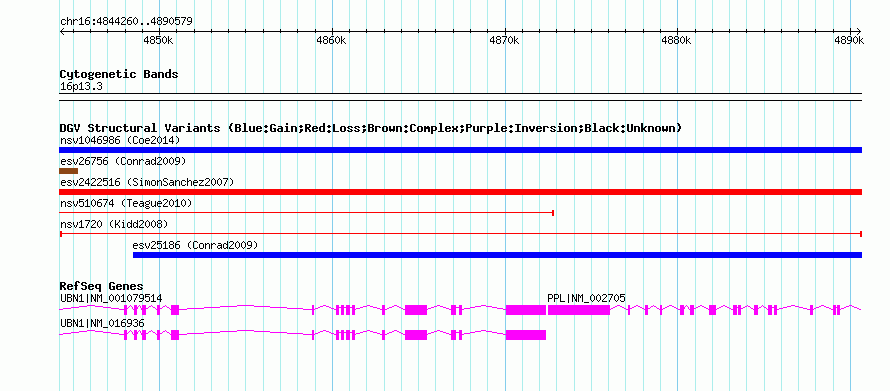The image size is (890, 391).
Task: Click the thick red loss bar esv2422516
Action: coord(461,192)
